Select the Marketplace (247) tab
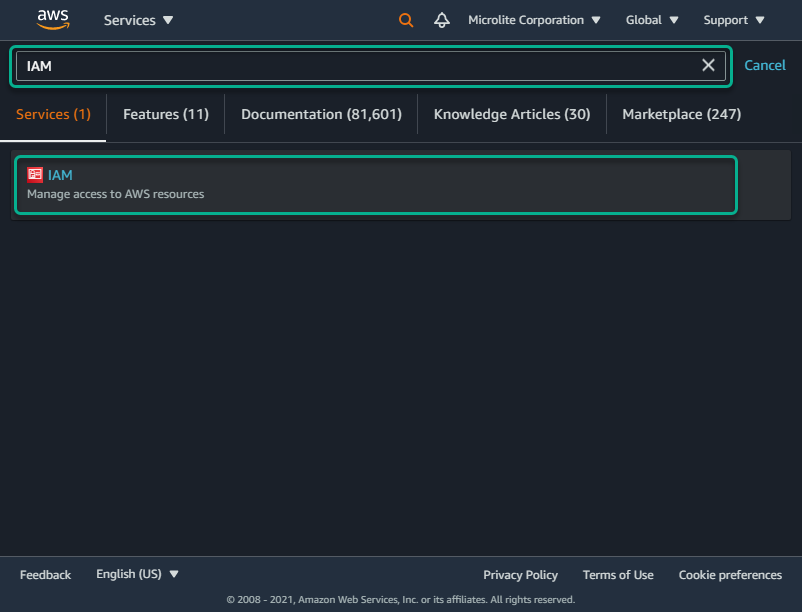 coord(681,114)
